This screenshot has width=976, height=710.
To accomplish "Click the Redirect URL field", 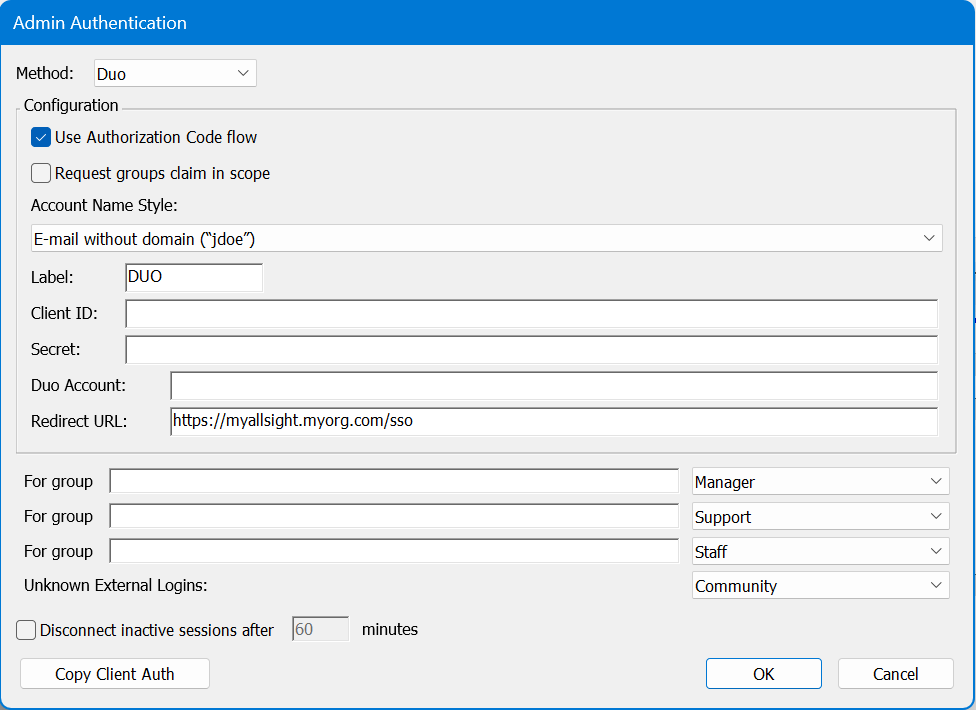I will point(553,422).
